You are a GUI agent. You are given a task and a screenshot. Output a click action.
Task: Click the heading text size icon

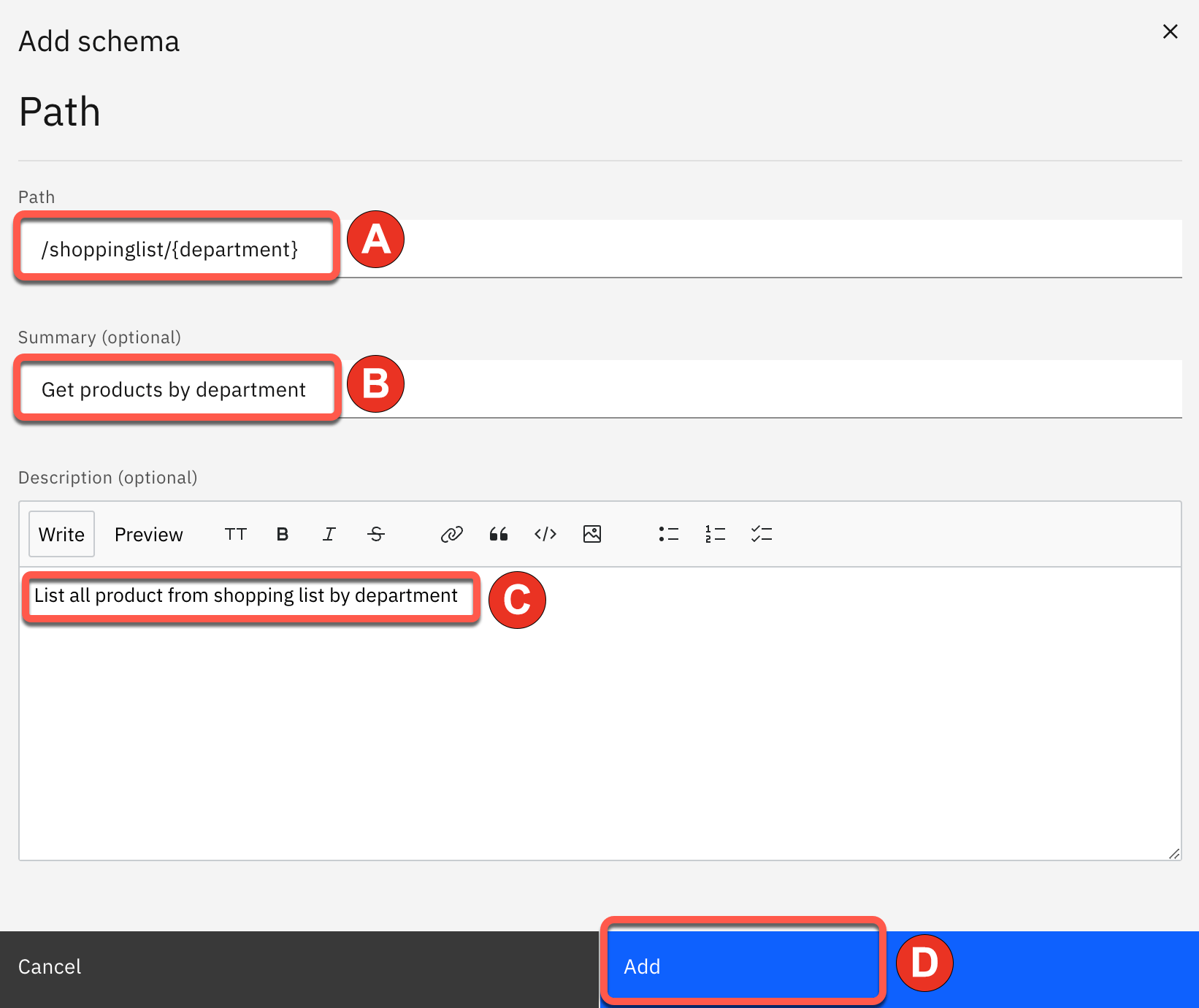coord(235,535)
